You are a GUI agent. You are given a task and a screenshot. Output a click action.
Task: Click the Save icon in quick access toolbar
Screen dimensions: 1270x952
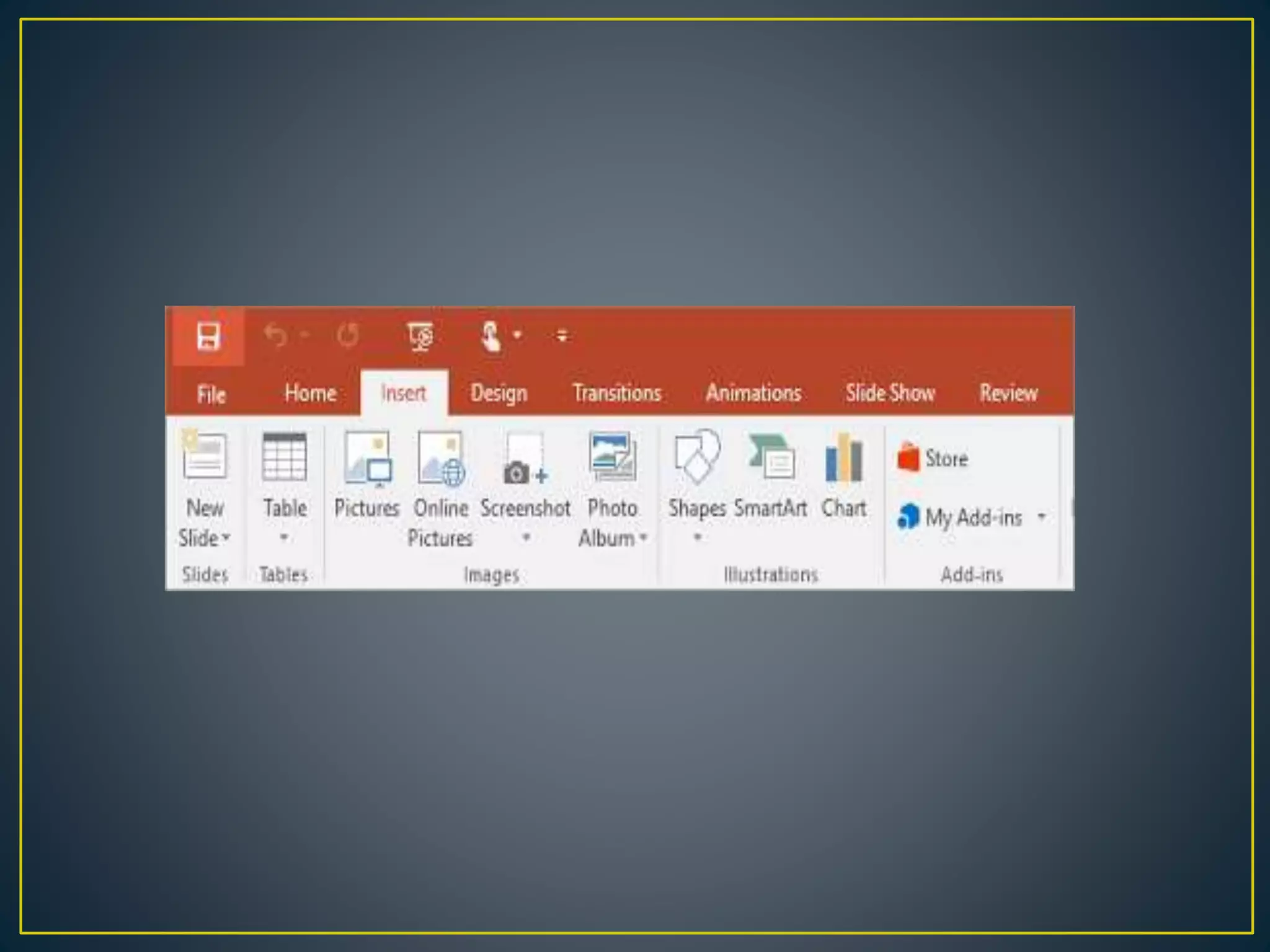pos(208,337)
